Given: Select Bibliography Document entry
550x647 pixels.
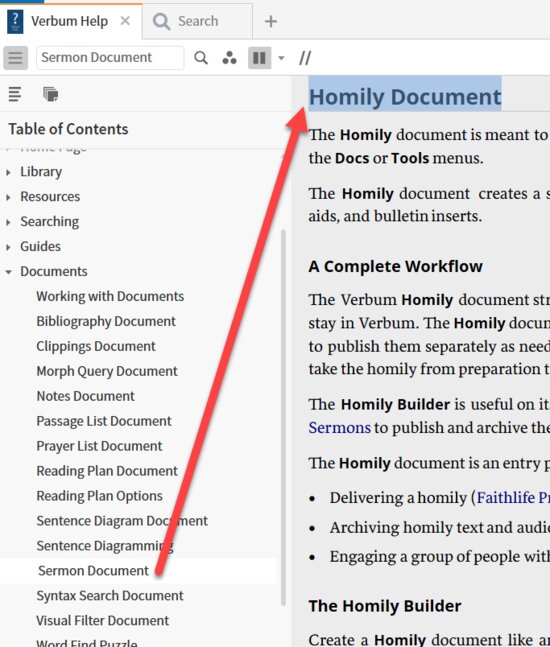Looking at the screenshot, I should pos(106,321).
